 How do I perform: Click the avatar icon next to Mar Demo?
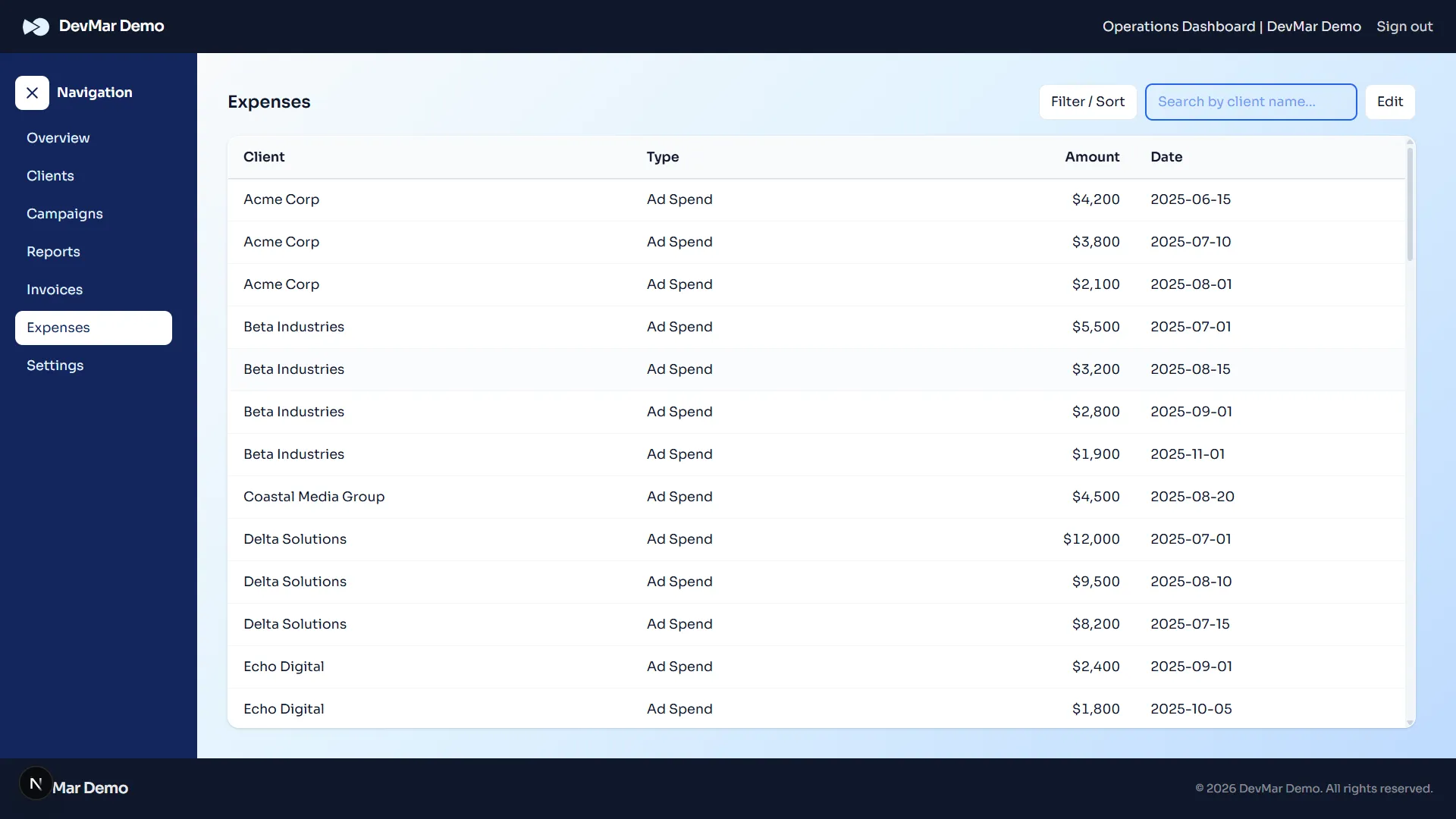coord(36,783)
